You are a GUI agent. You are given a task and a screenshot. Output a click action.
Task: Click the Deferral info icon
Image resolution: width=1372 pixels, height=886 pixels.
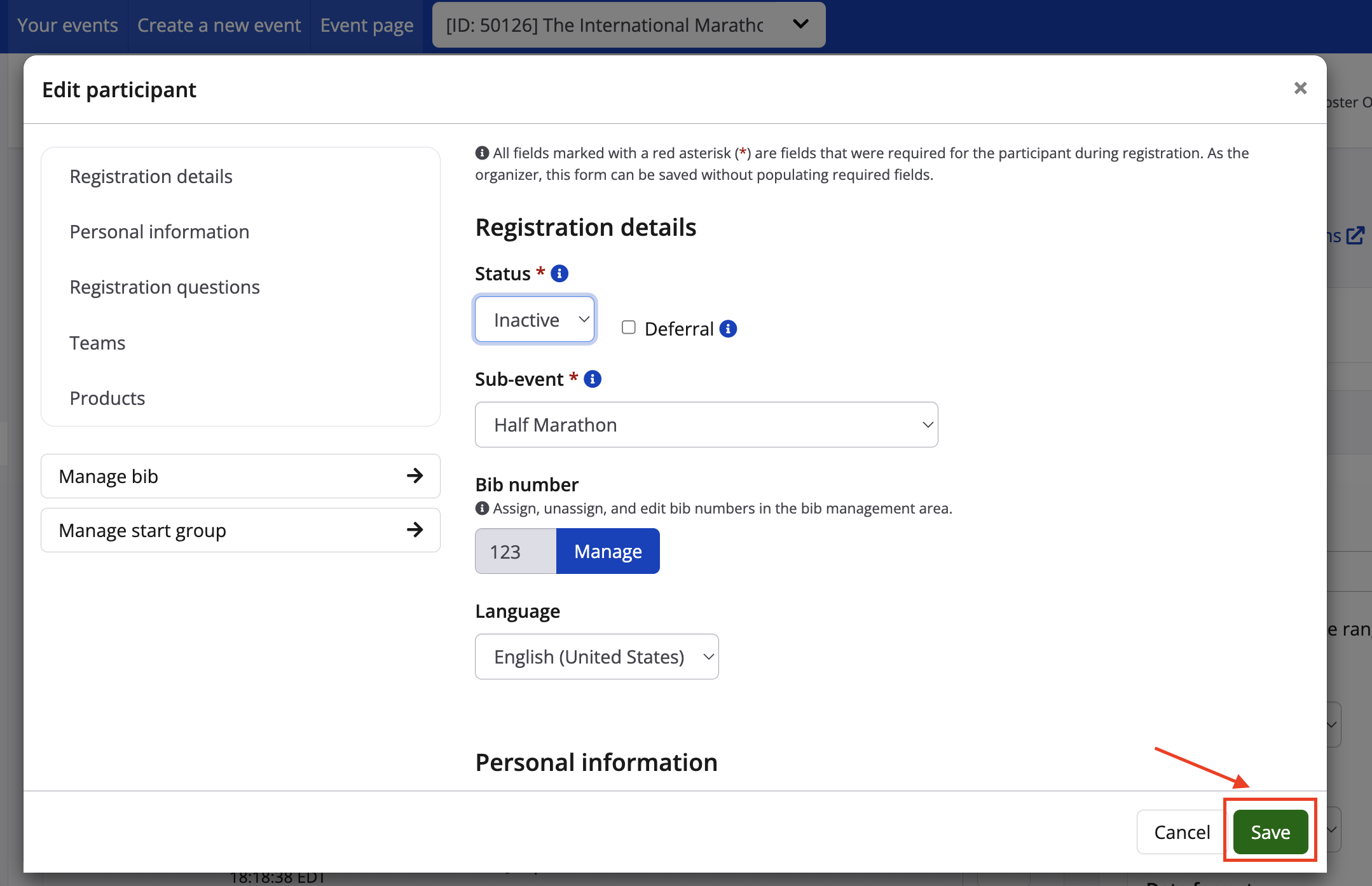point(728,329)
